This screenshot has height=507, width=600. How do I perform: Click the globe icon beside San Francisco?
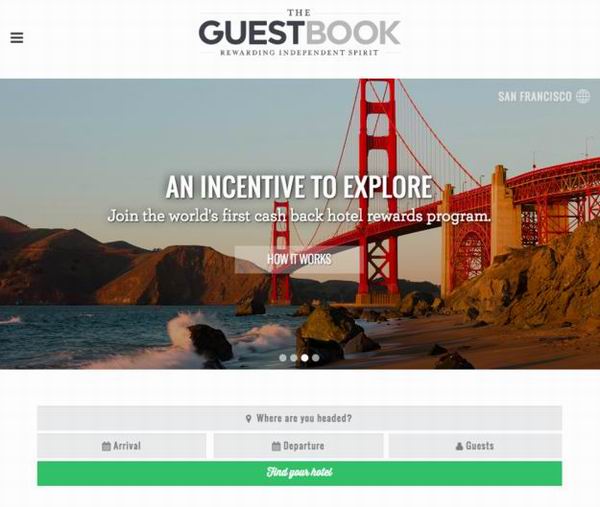click(x=583, y=96)
